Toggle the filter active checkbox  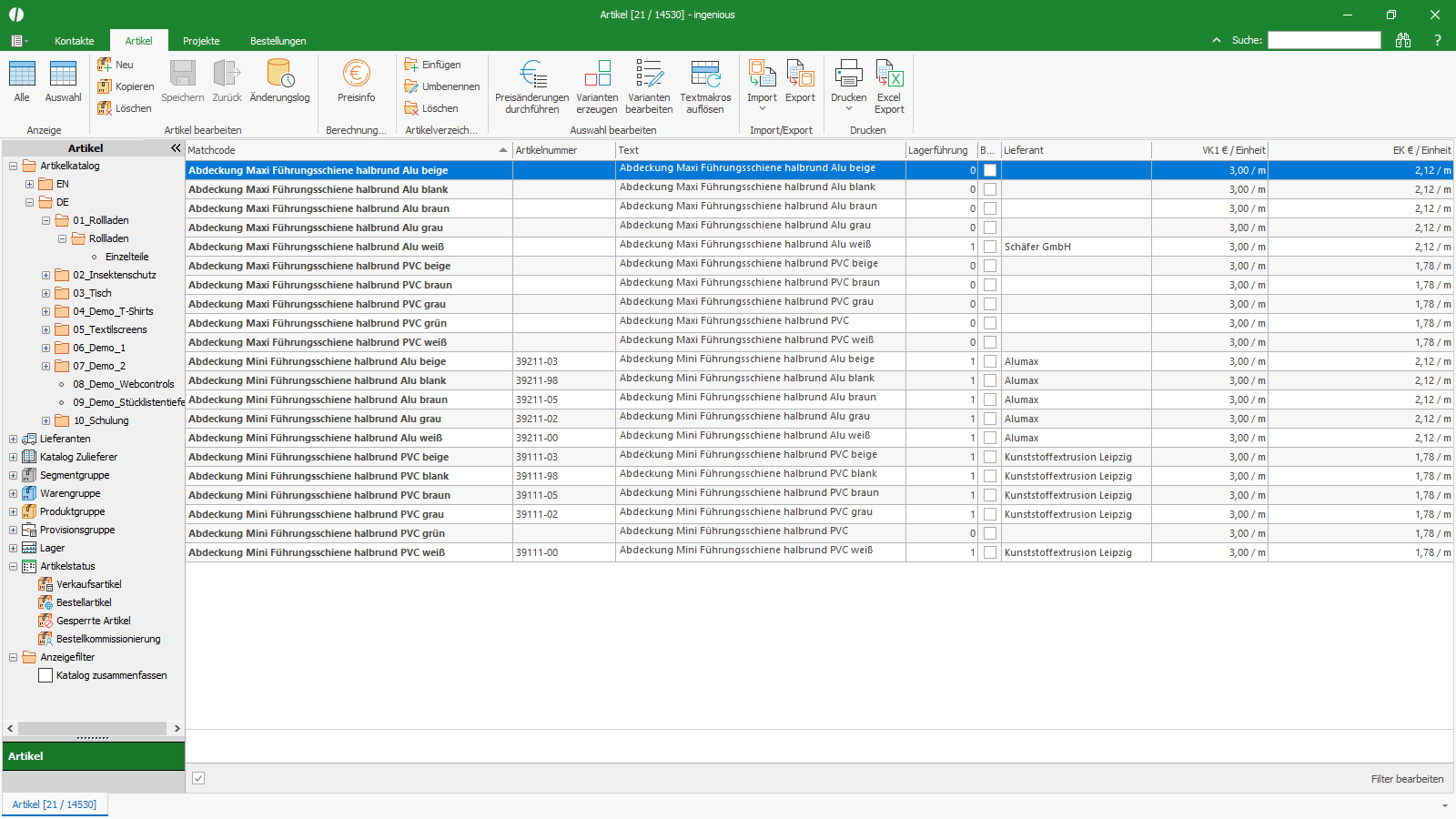point(198,778)
